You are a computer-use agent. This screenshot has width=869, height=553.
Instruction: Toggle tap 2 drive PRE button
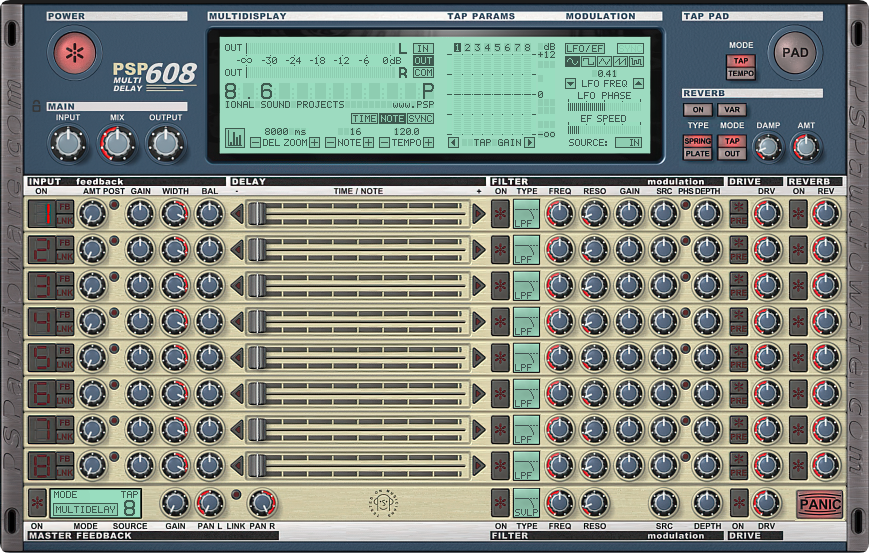[738, 257]
